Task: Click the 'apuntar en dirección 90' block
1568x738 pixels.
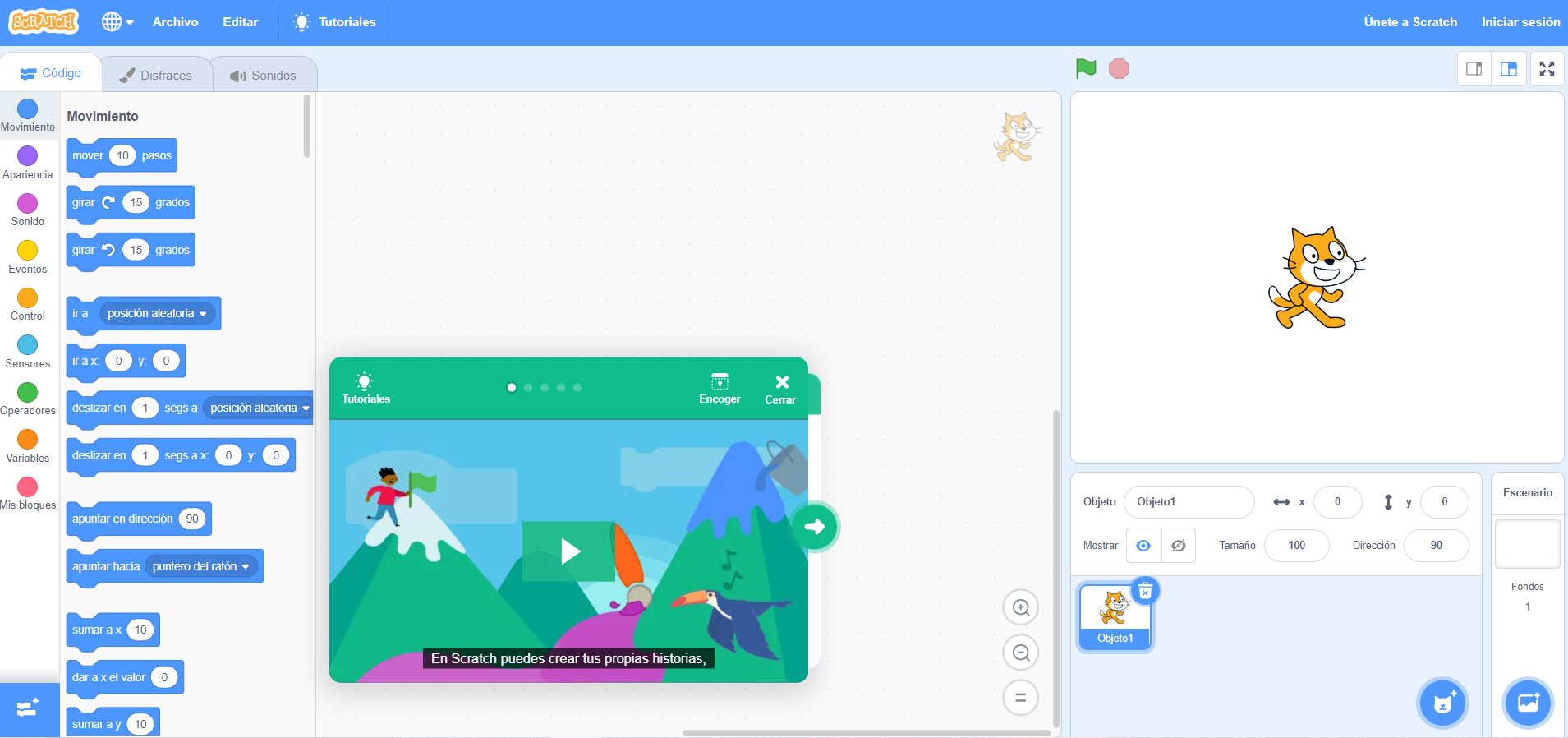Action: pyautogui.click(x=139, y=519)
